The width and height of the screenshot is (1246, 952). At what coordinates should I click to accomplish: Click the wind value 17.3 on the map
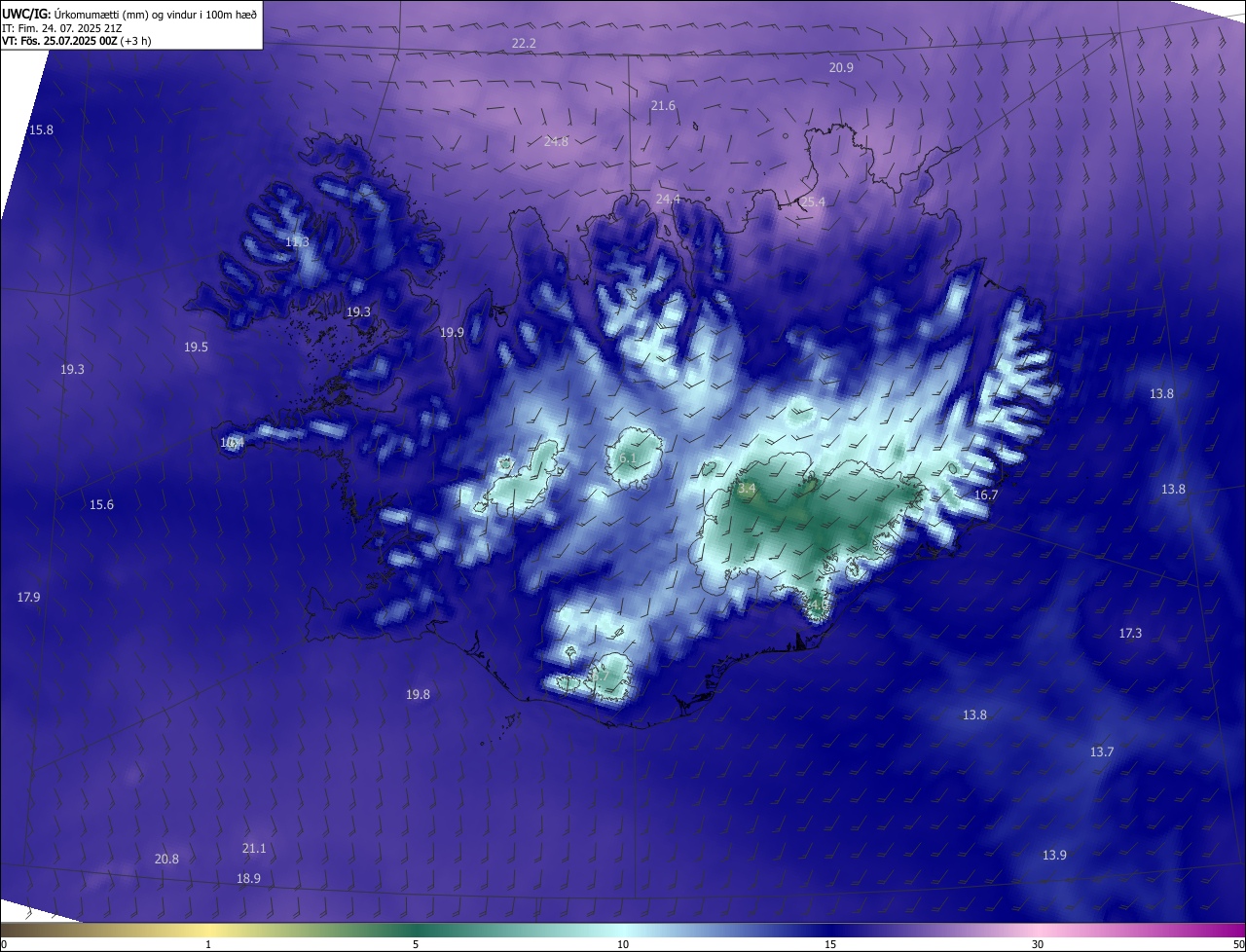pos(1130,634)
